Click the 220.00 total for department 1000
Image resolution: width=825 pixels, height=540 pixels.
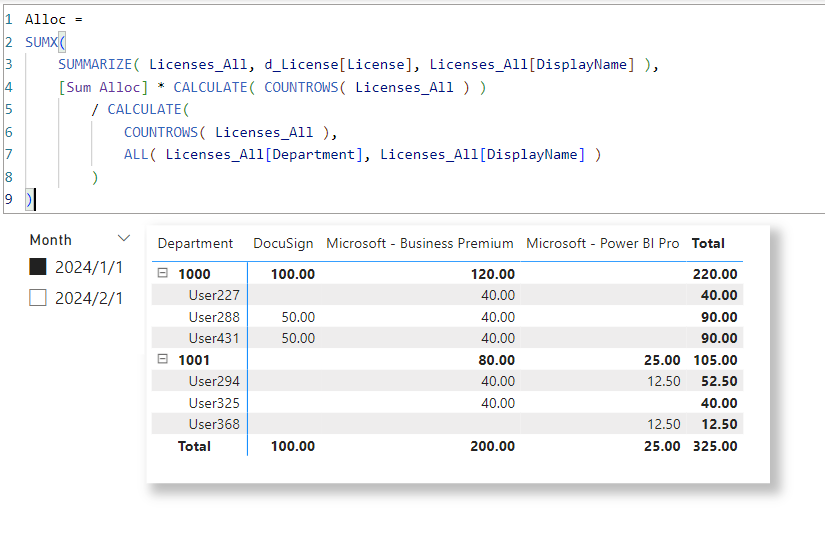click(x=715, y=274)
